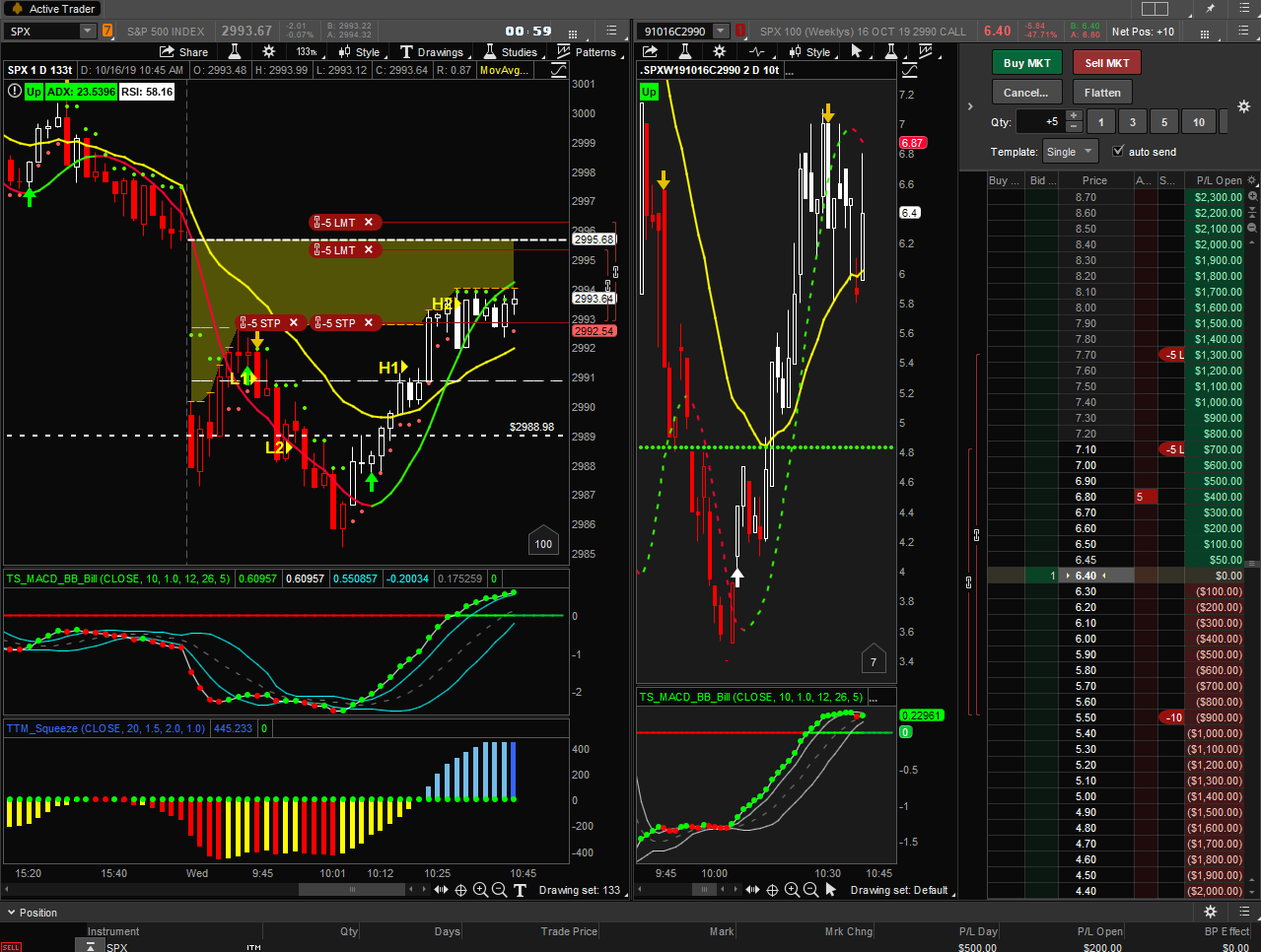Open Active Trader ladder settings gear
Viewport: 1261px width, 952px height.
pos(1243,106)
